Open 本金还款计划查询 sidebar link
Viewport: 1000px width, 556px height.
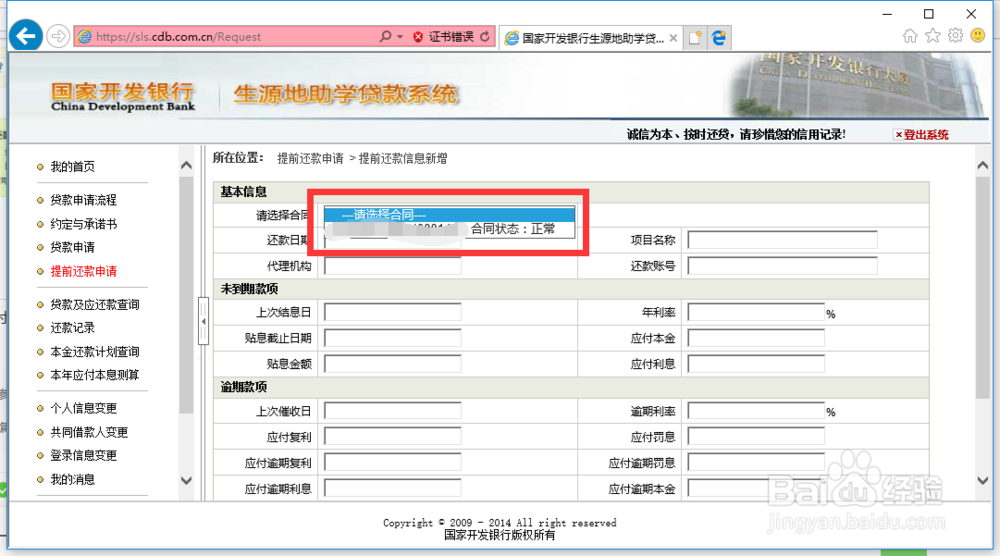[x=94, y=352]
